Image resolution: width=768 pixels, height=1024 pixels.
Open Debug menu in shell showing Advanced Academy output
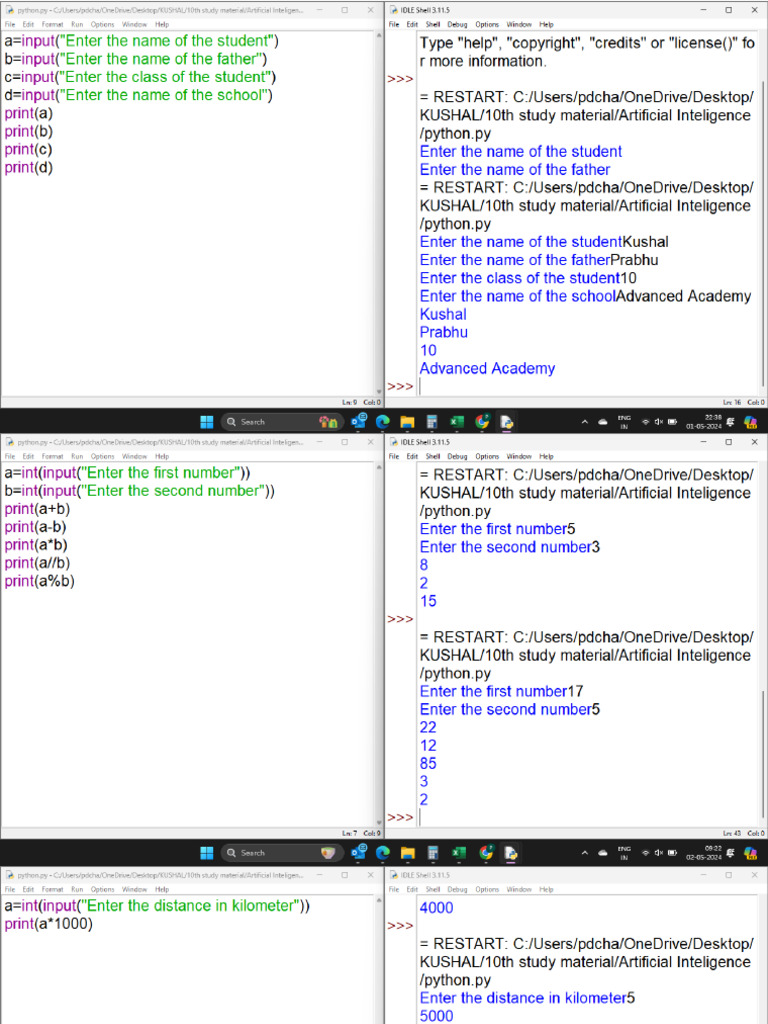pyautogui.click(x=457, y=24)
